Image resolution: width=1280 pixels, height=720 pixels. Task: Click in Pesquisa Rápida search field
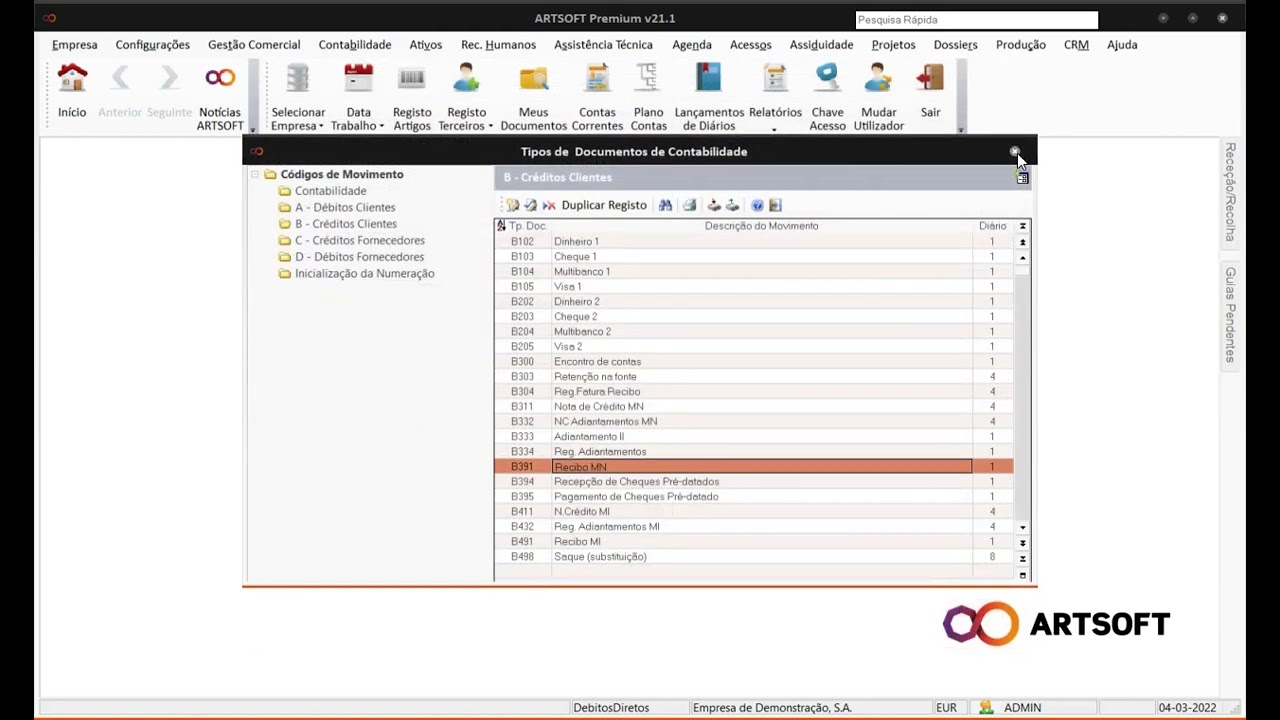coord(976,20)
